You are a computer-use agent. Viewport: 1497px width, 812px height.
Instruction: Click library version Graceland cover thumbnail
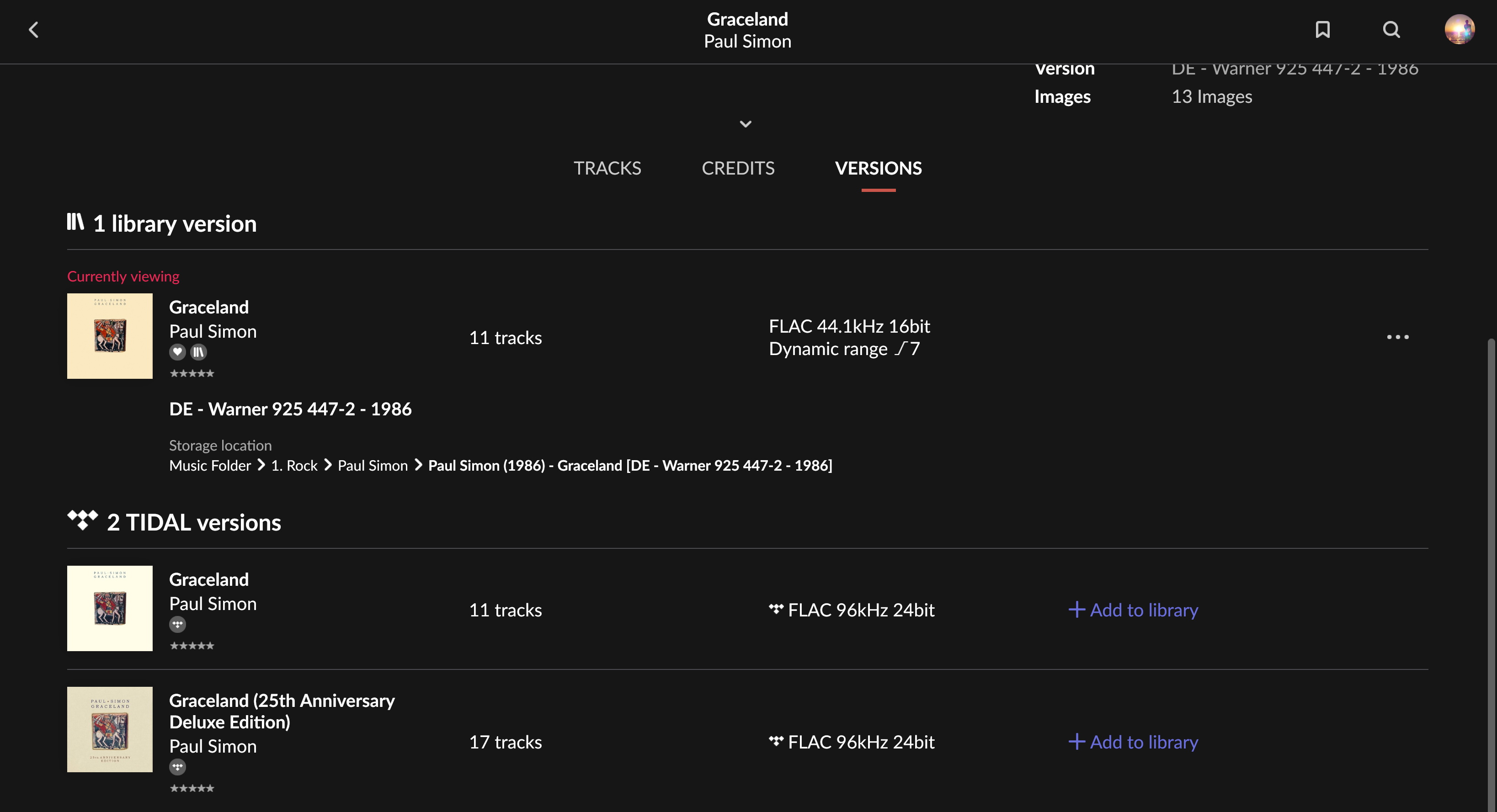point(110,336)
